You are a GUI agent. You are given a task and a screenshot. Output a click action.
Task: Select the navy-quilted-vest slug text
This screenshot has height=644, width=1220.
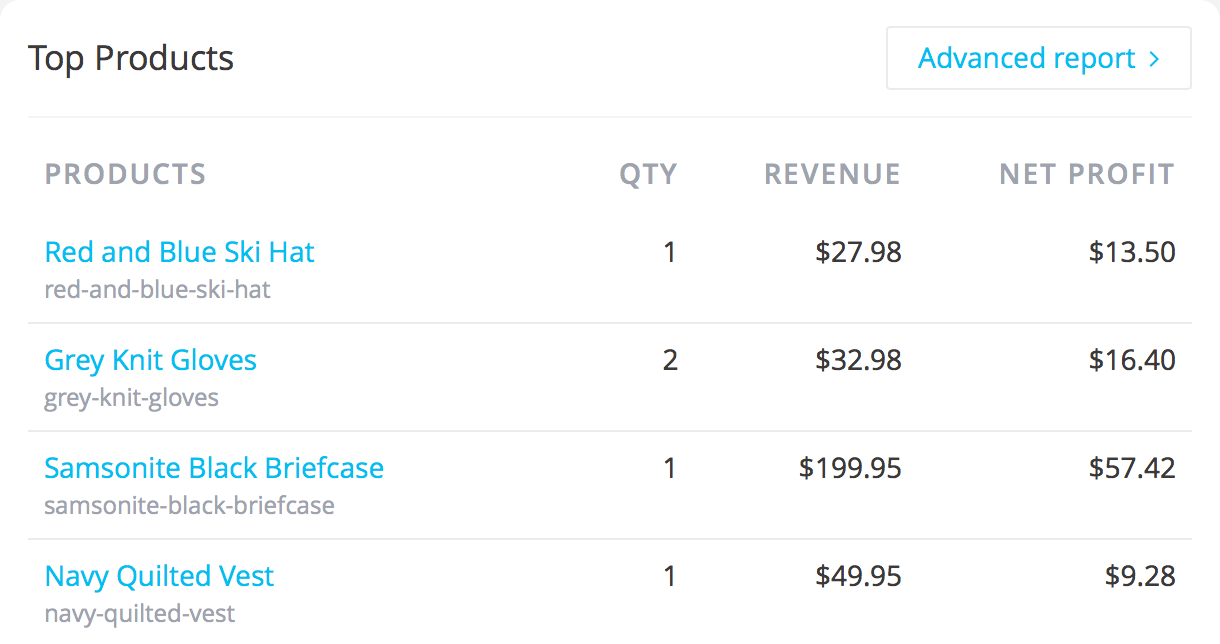pyautogui.click(x=140, y=613)
